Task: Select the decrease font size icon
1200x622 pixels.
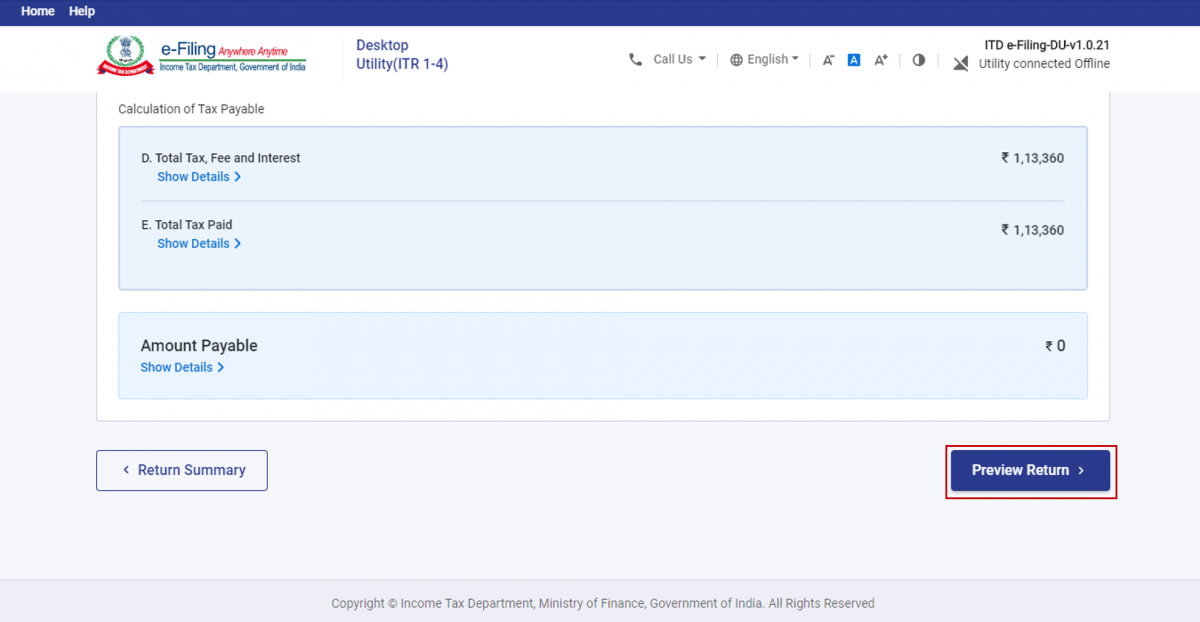Action: click(827, 59)
